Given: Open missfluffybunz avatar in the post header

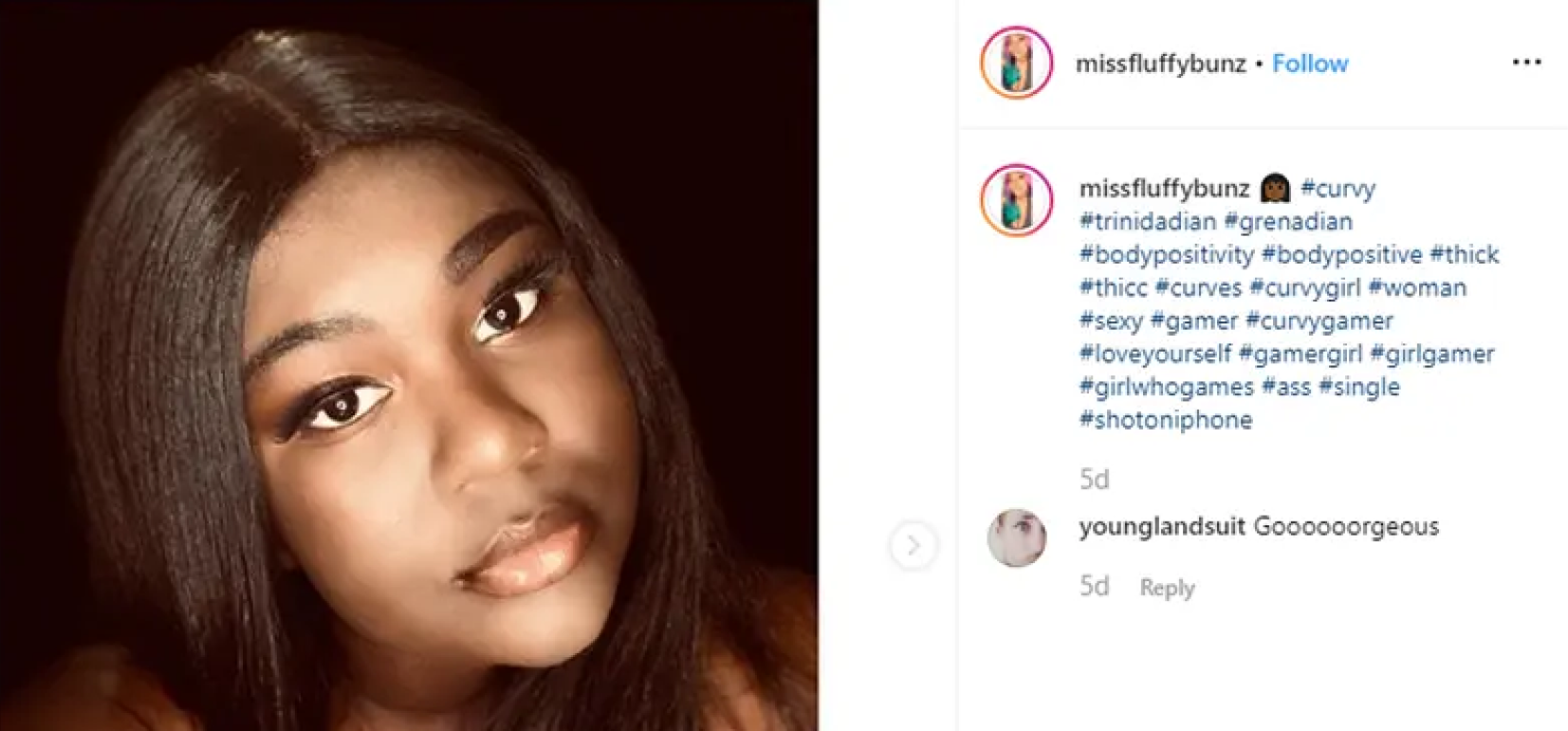Looking at the screenshot, I should click(x=1016, y=63).
